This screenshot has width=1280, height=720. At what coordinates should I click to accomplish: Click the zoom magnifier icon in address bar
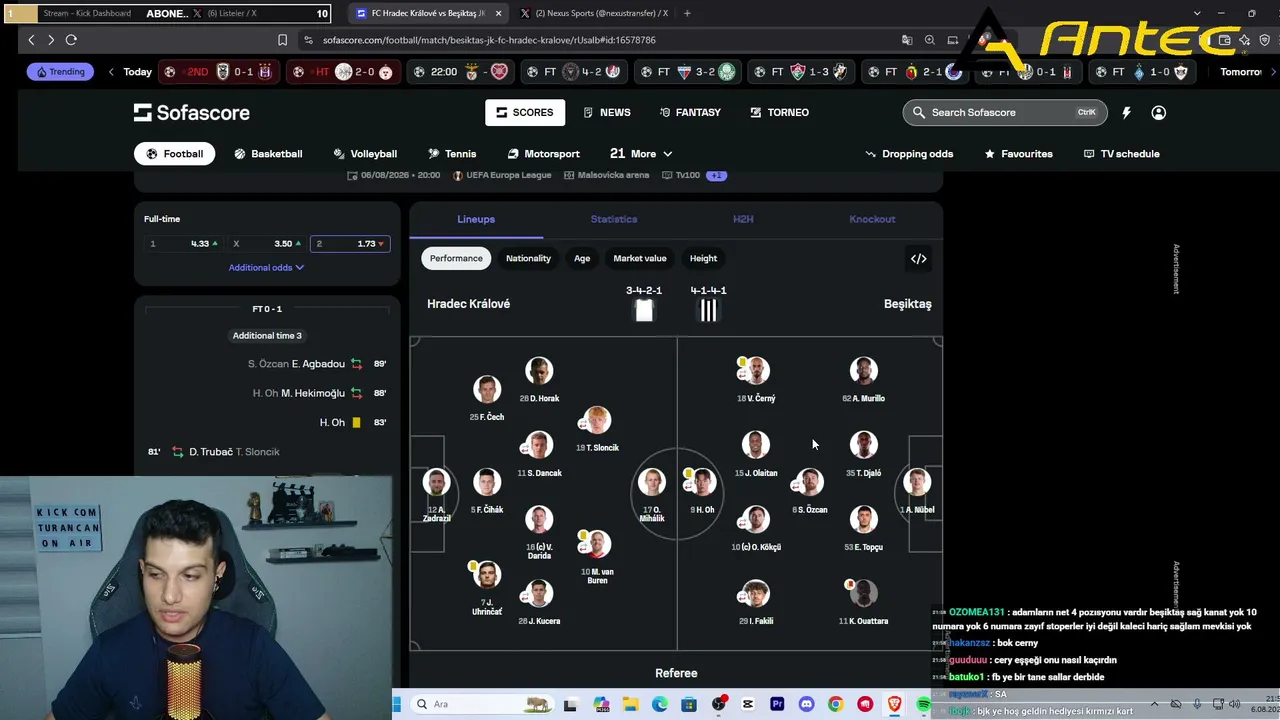(x=930, y=40)
